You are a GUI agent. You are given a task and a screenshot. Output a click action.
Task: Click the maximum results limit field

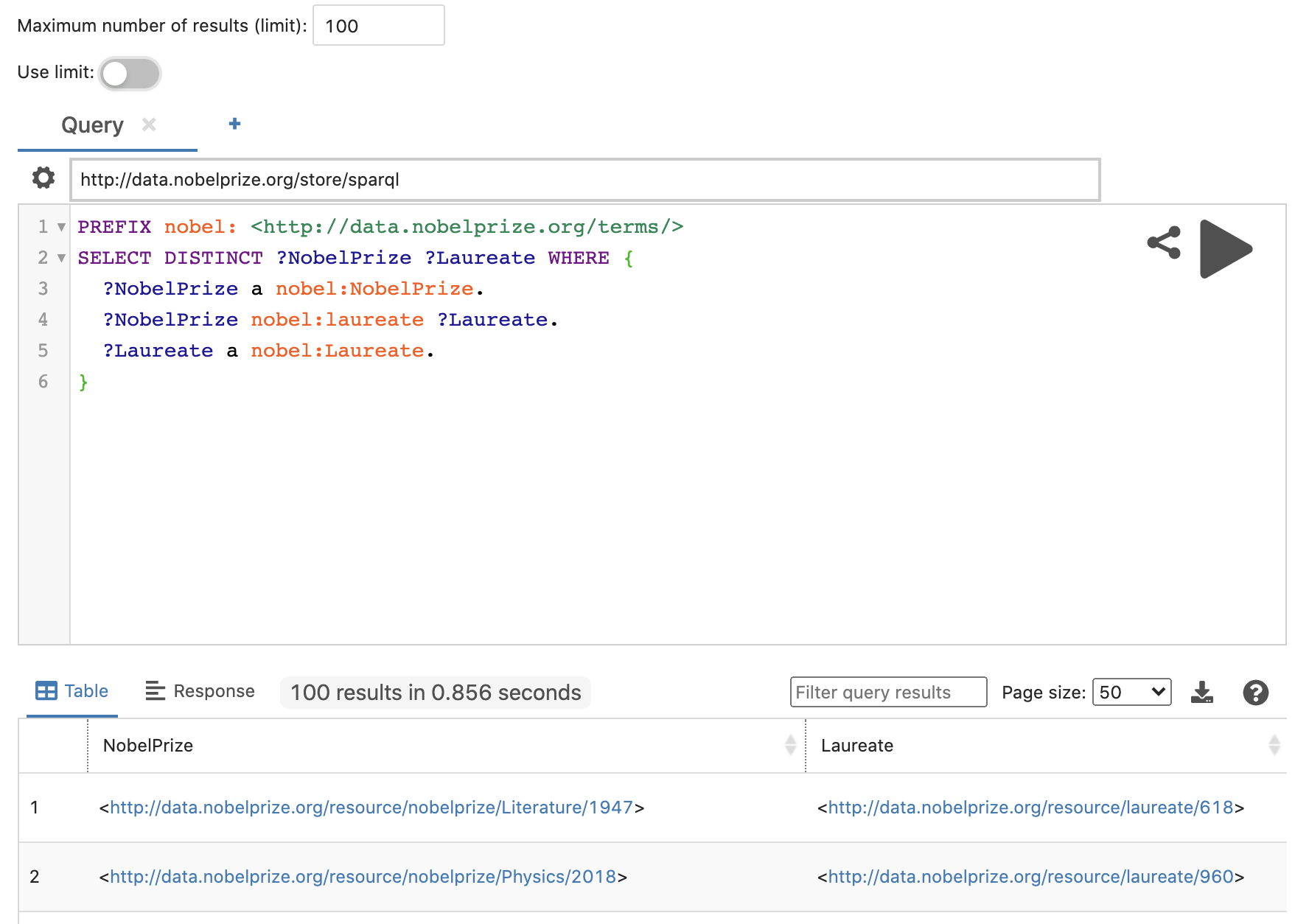[x=379, y=26]
